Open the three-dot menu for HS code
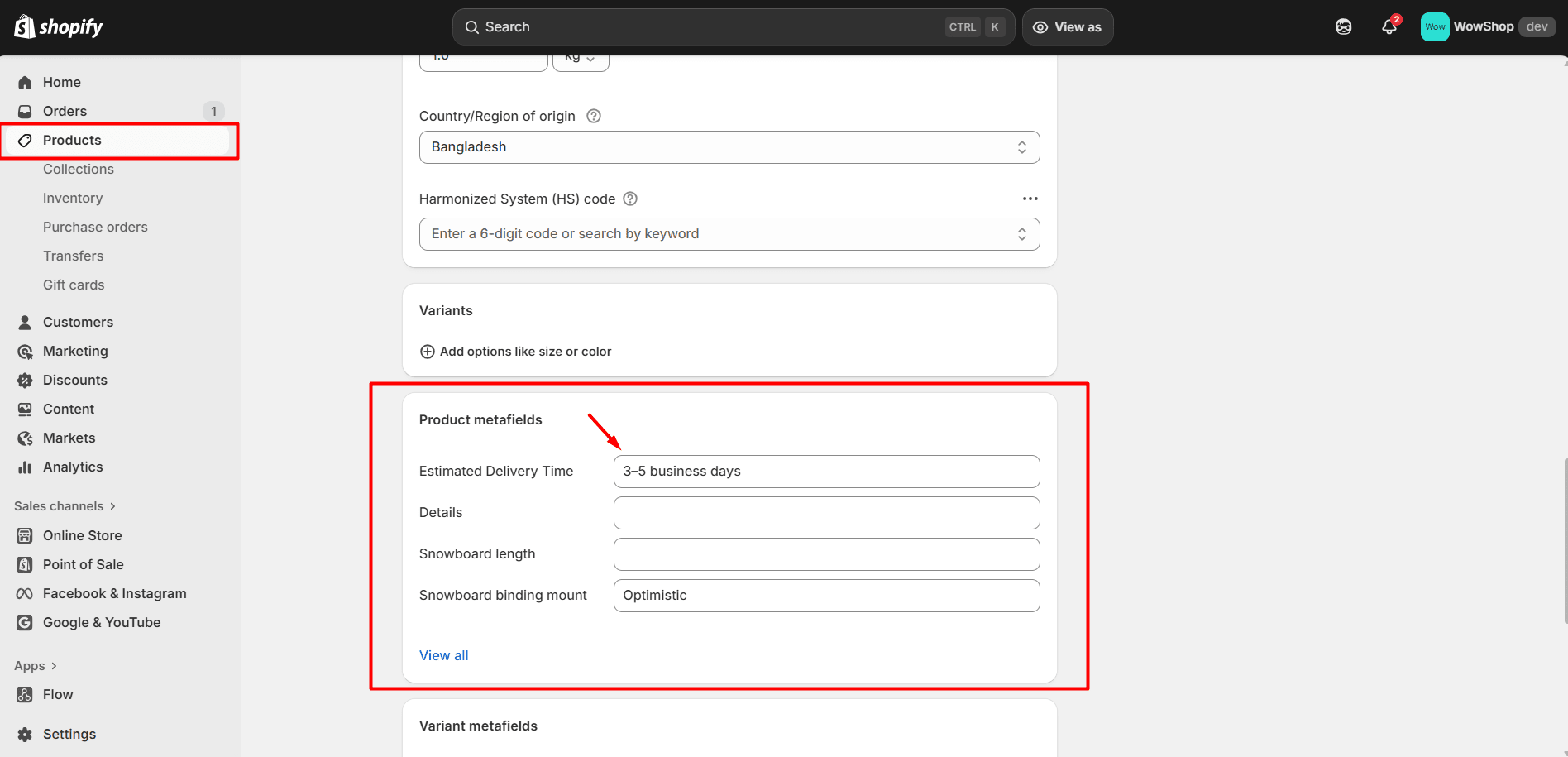 click(x=1030, y=199)
